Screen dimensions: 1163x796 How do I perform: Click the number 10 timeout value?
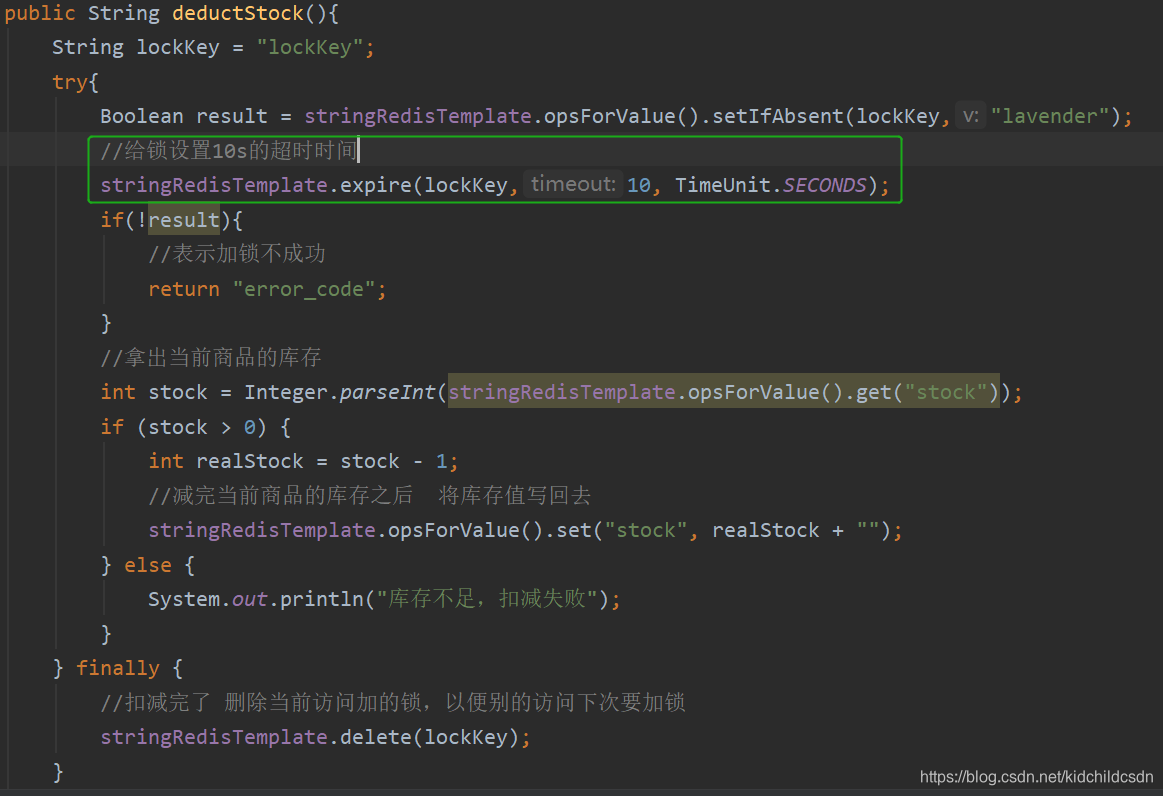[x=639, y=185]
